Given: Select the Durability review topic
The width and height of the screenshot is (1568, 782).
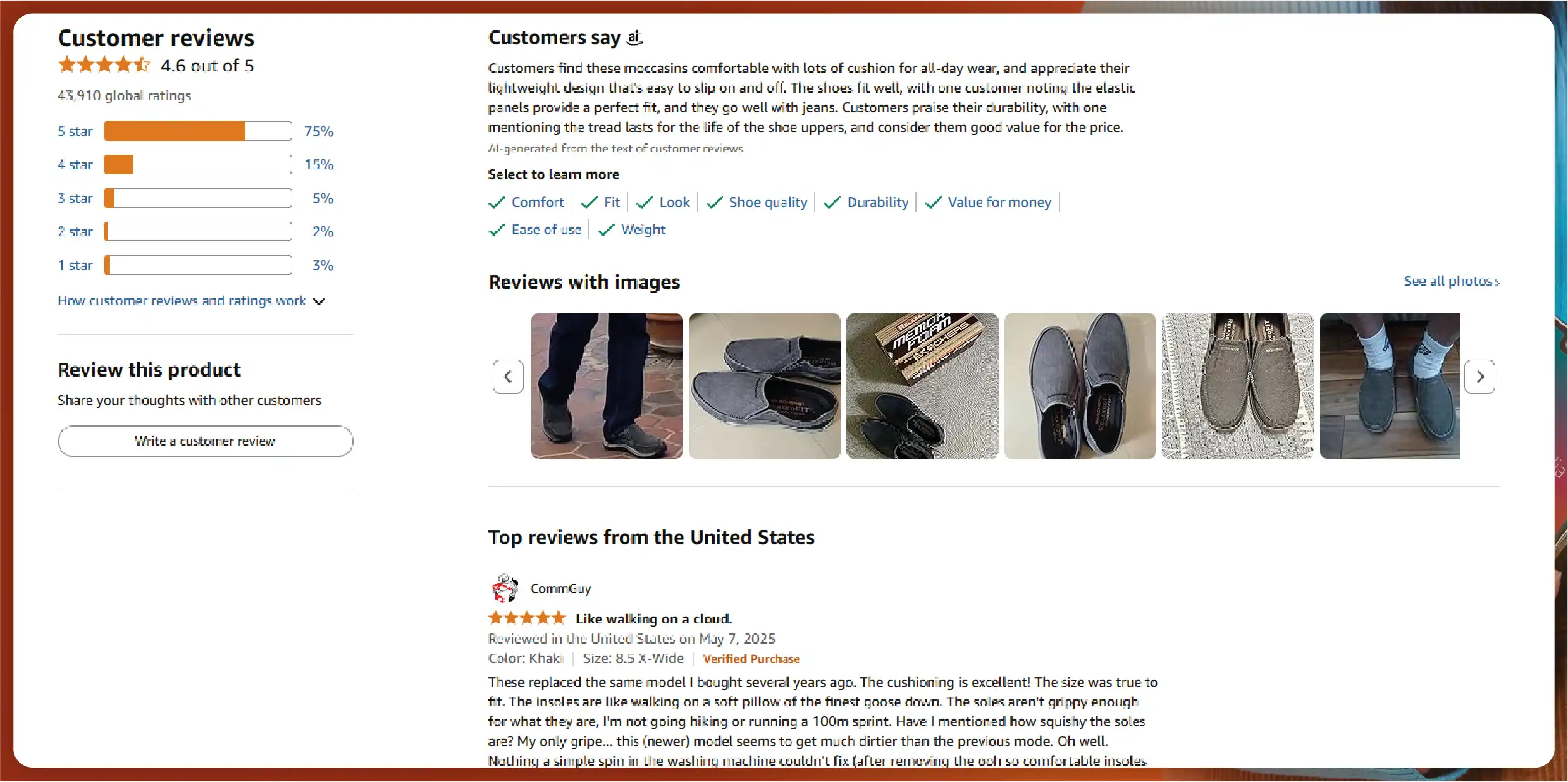Looking at the screenshot, I should [877, 202].
